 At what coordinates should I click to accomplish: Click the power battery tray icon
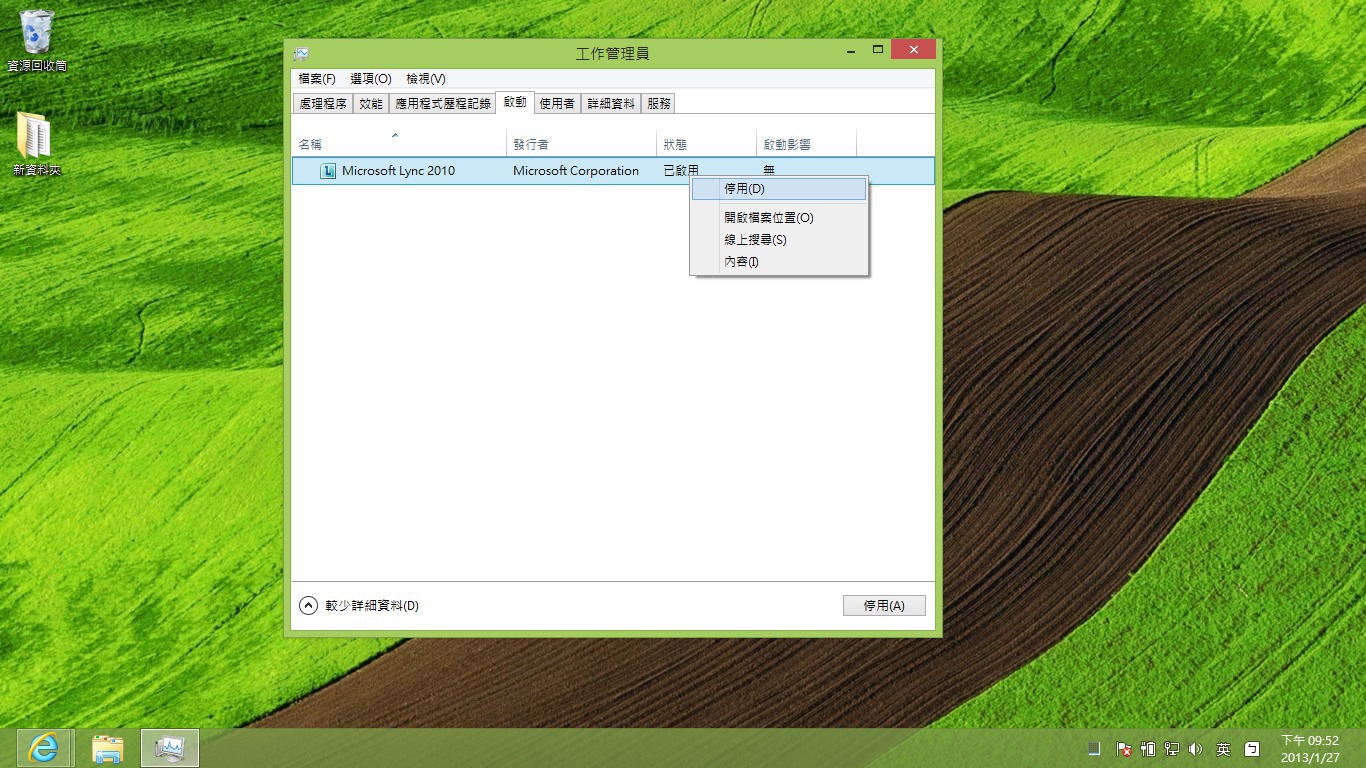click(1148, 748)
